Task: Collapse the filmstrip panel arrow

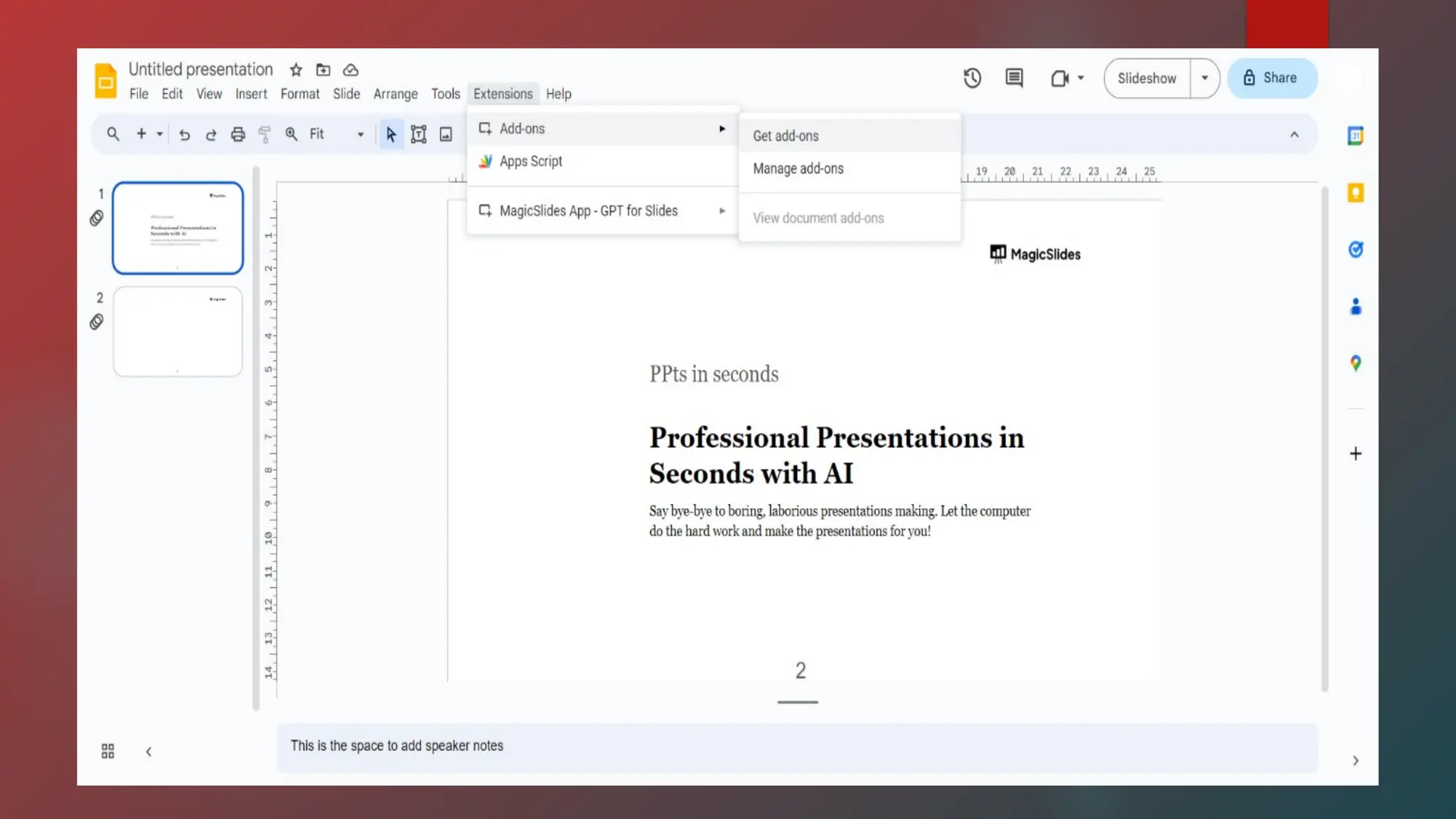Action: pyautogui.click(x=149, y=751)
